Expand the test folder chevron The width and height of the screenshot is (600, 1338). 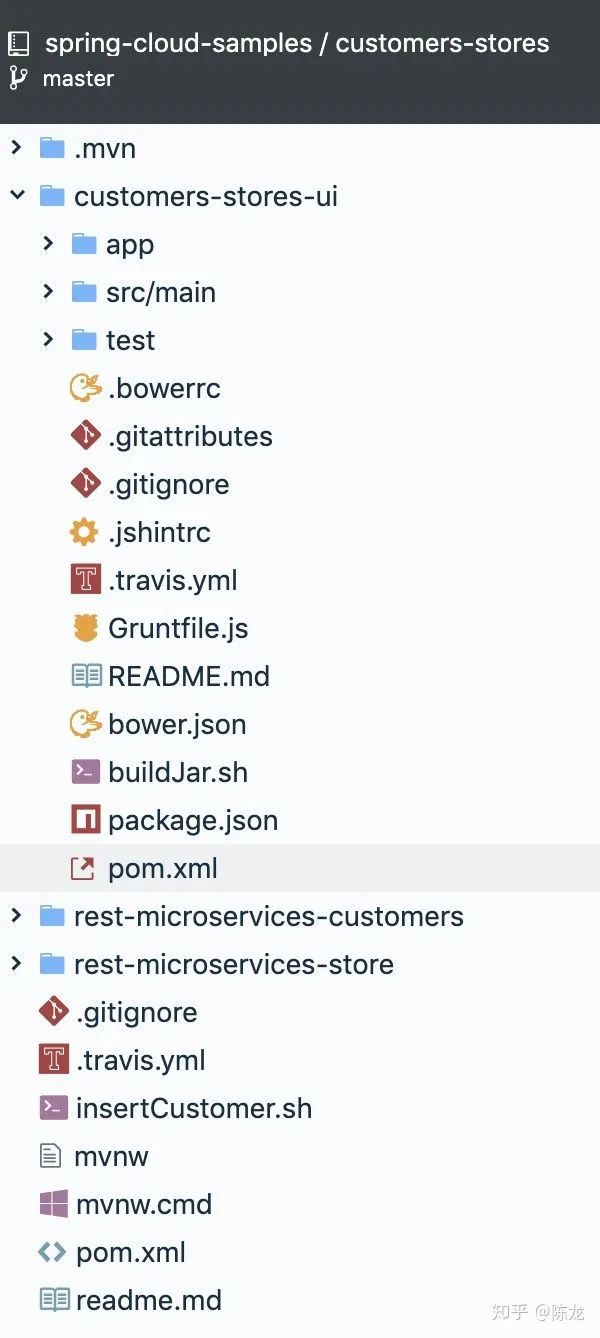click(48, 339)
